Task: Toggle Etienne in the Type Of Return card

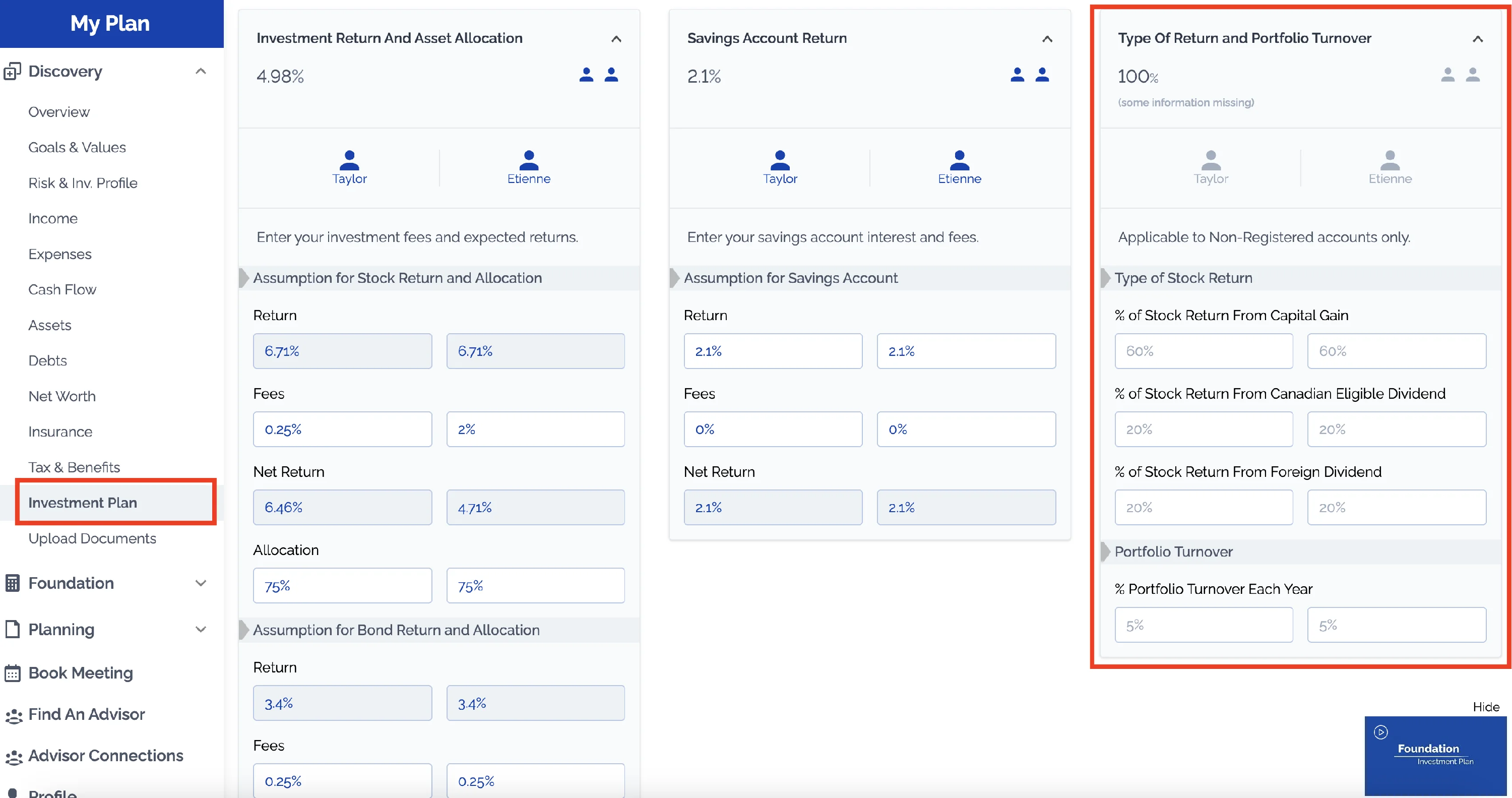Action: pos(1390,166)
